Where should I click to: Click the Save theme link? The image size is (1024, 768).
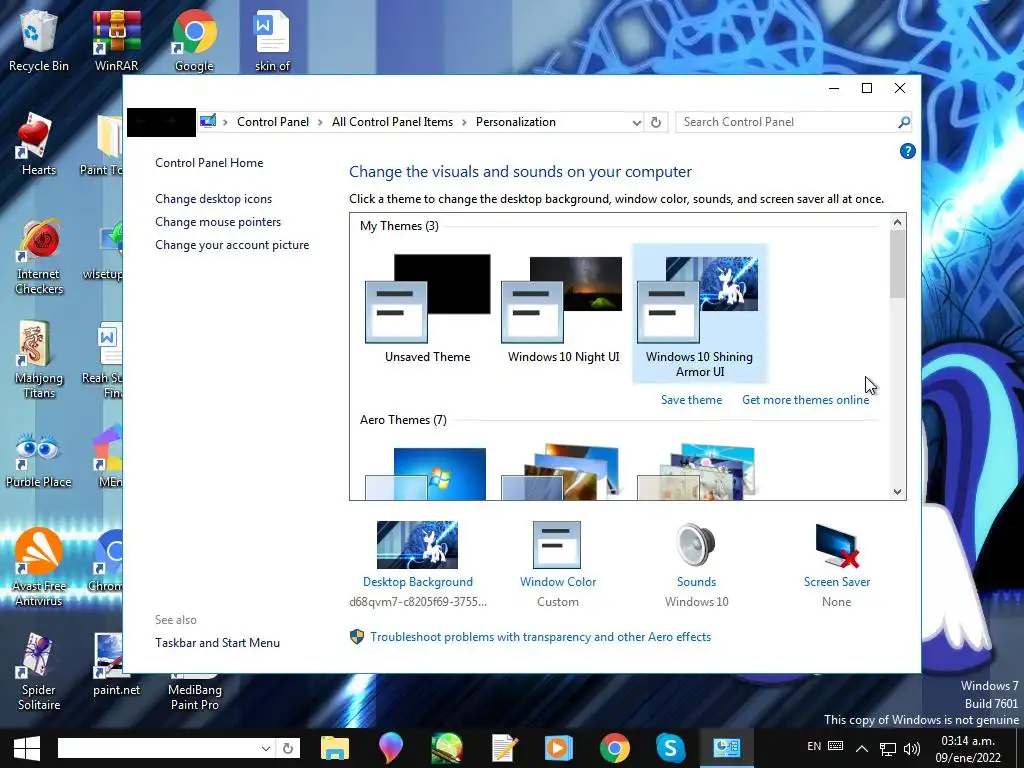(692, 400)
